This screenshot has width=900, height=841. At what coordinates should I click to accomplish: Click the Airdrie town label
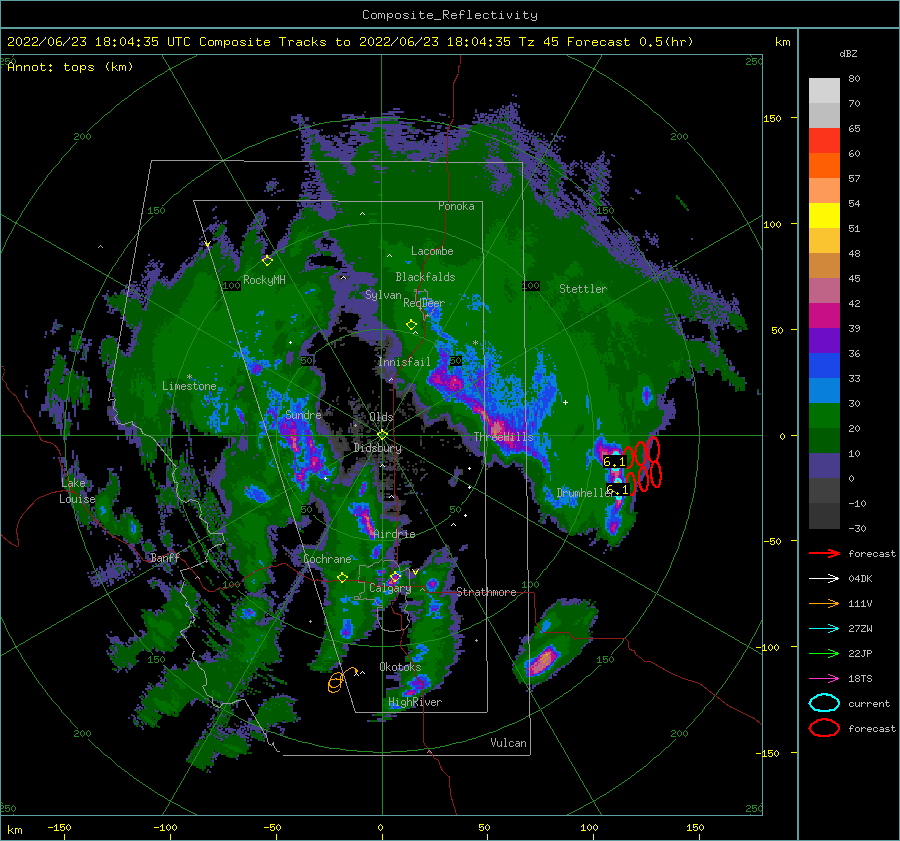tap(394, 534)
